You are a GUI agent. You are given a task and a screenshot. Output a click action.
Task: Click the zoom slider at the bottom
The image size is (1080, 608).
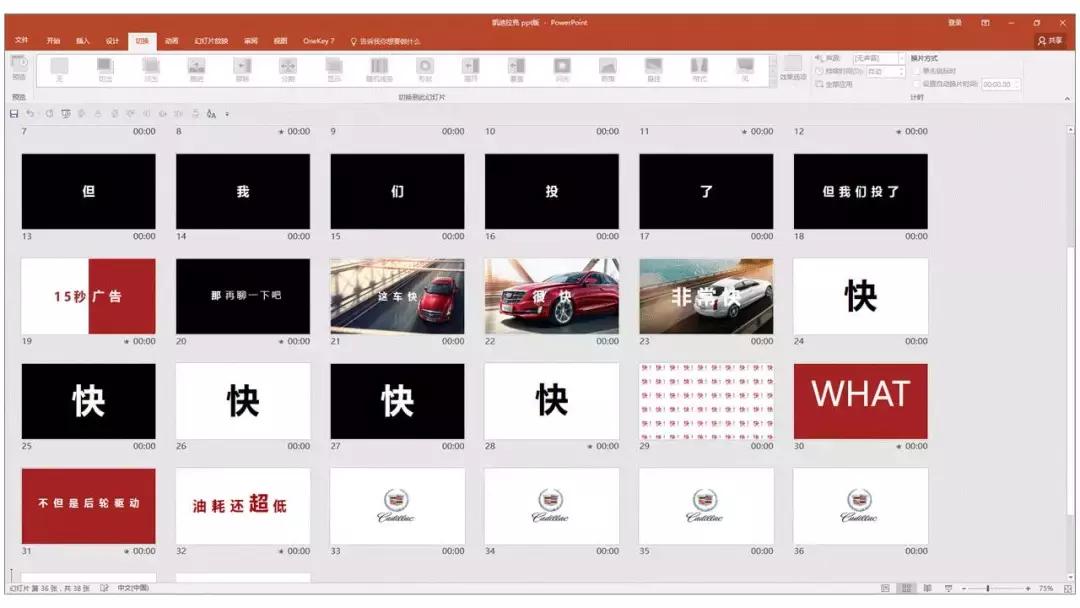tap(988, 587)
